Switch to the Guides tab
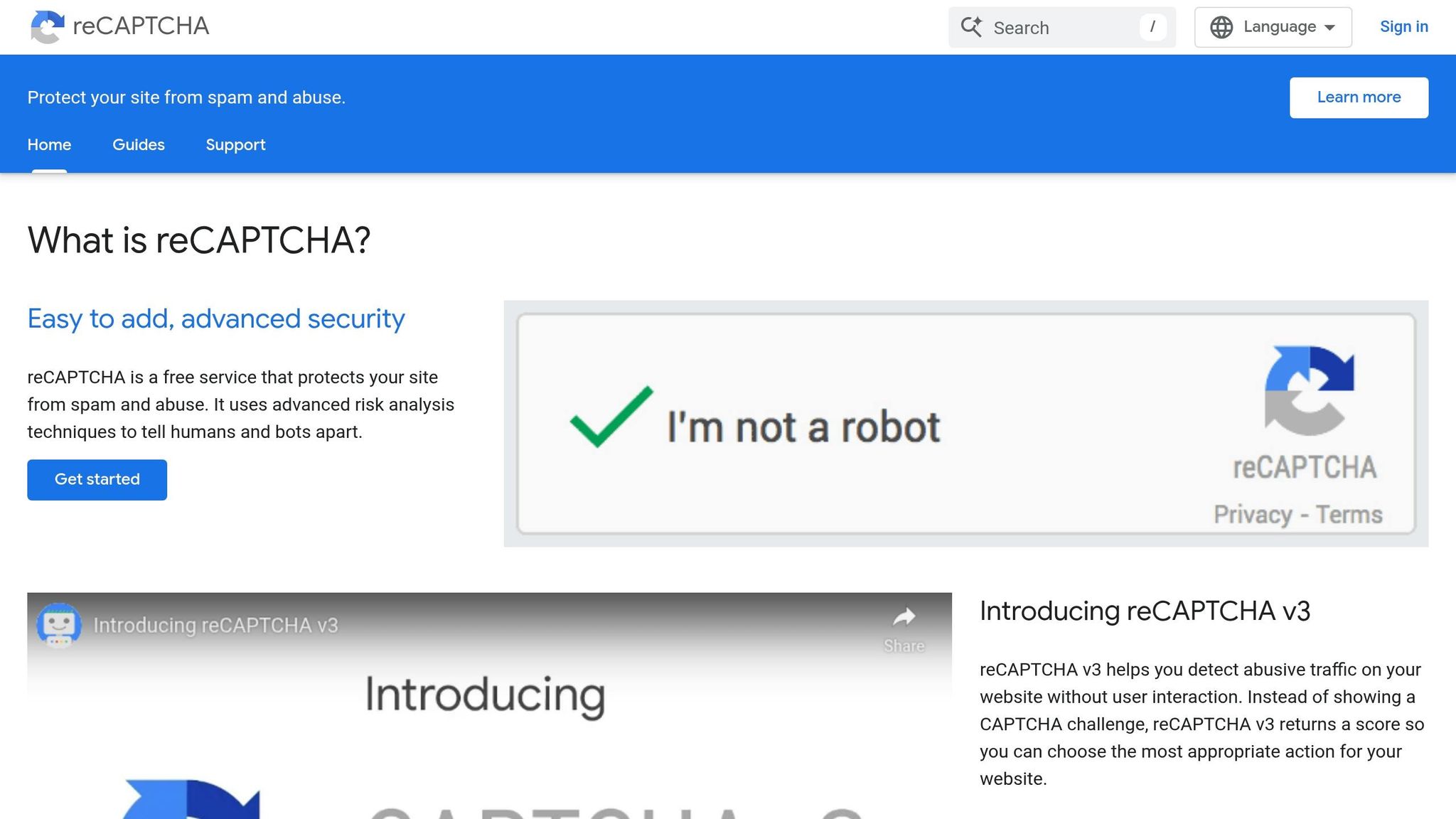Image resolution: width=1456 pixels, height=819 pixels. point(139,144)
